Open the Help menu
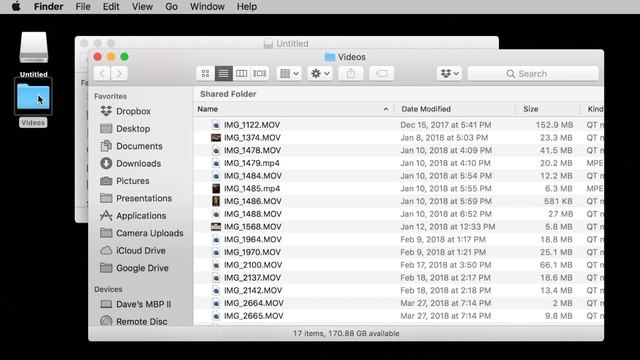 coord(247,7)
